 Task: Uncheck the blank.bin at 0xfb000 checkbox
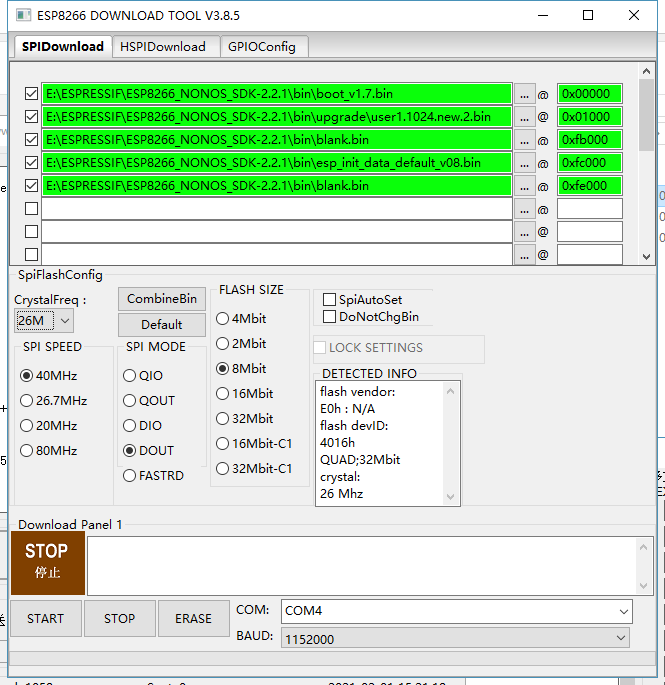coord(31,140)
